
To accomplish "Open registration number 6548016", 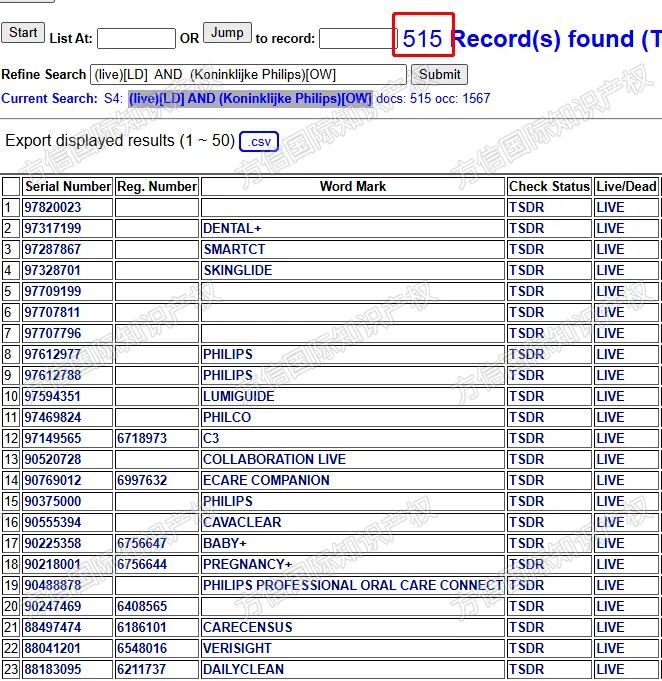I will (x=142, y=648).
